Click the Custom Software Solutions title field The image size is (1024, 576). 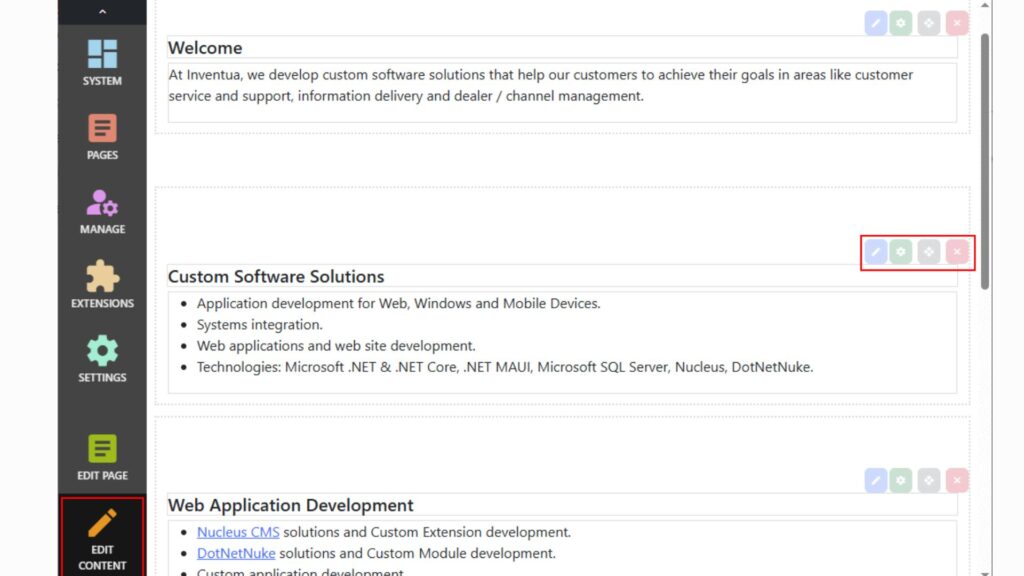[x=562, y=276]
